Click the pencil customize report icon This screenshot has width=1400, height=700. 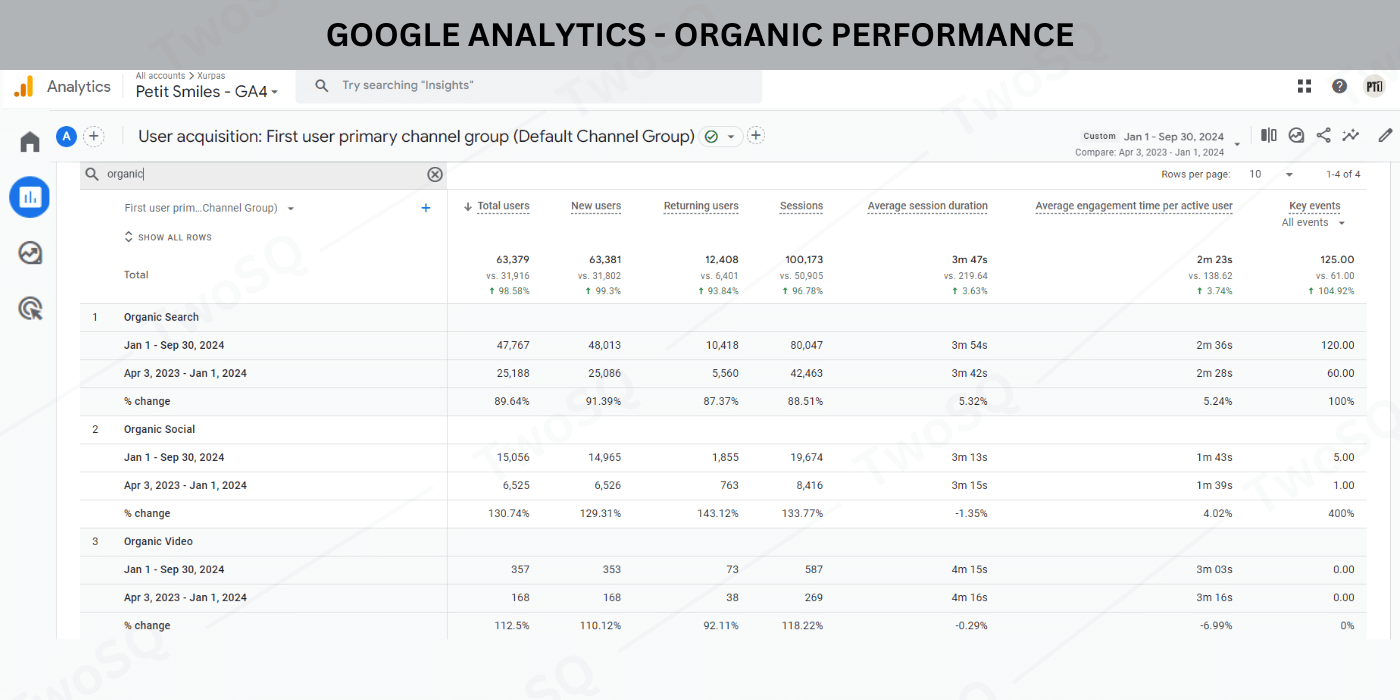click(x=1385, y=135)
